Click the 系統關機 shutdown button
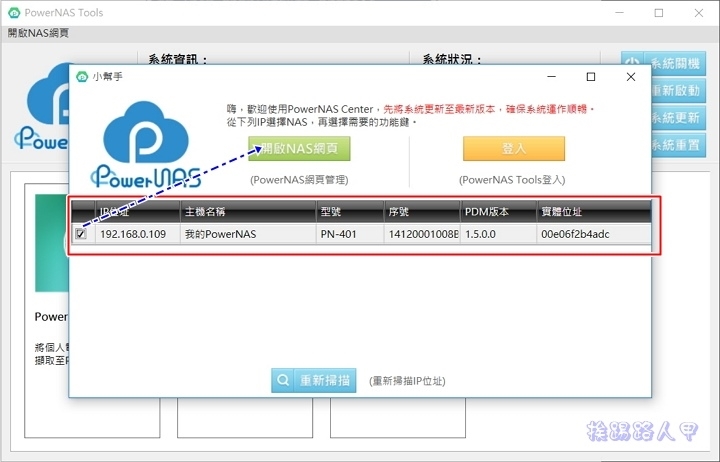The image size is (720, 462). (664, 64)
